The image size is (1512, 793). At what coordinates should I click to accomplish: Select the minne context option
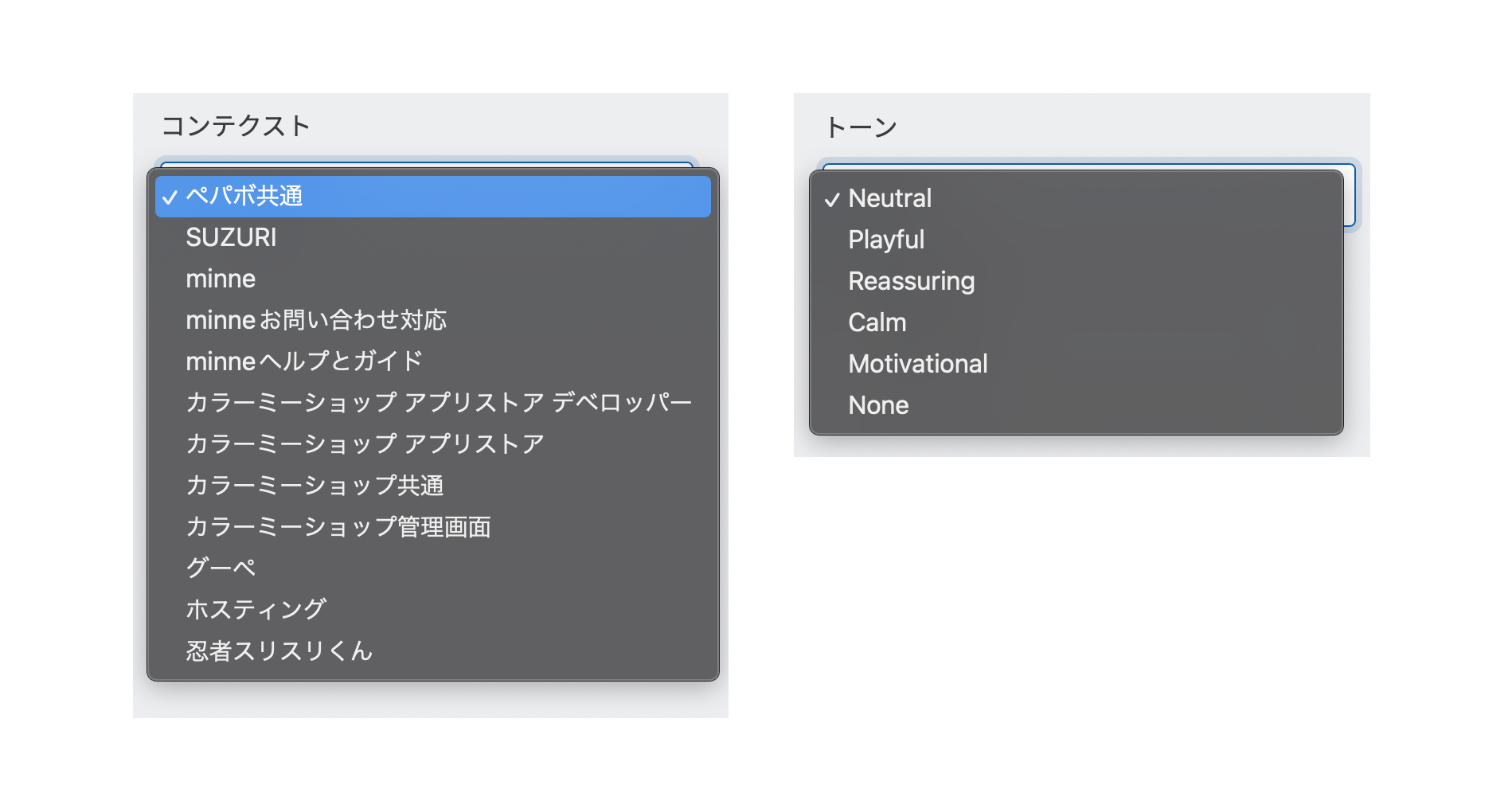pyautogui.click(x=220, y=279)
